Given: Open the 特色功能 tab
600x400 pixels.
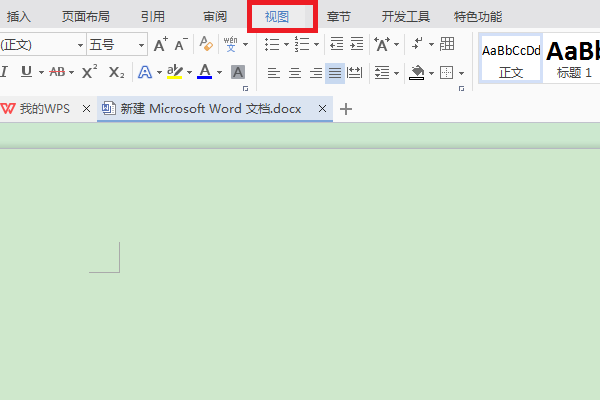Looking at the screenshot, I should click(478, 16).
